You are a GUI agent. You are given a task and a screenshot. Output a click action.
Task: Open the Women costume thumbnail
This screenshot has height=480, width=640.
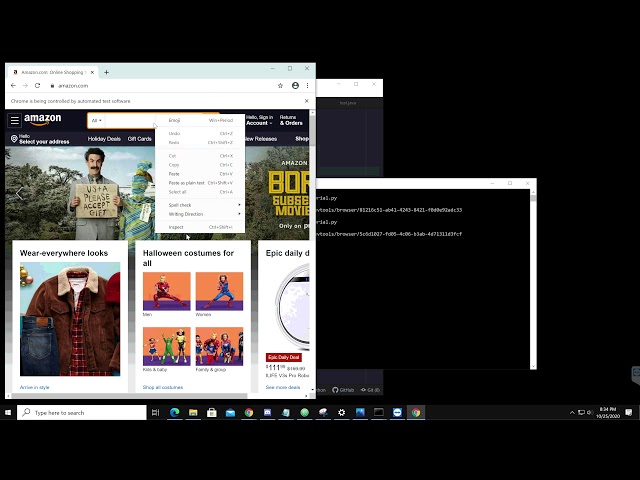(220, 291)
